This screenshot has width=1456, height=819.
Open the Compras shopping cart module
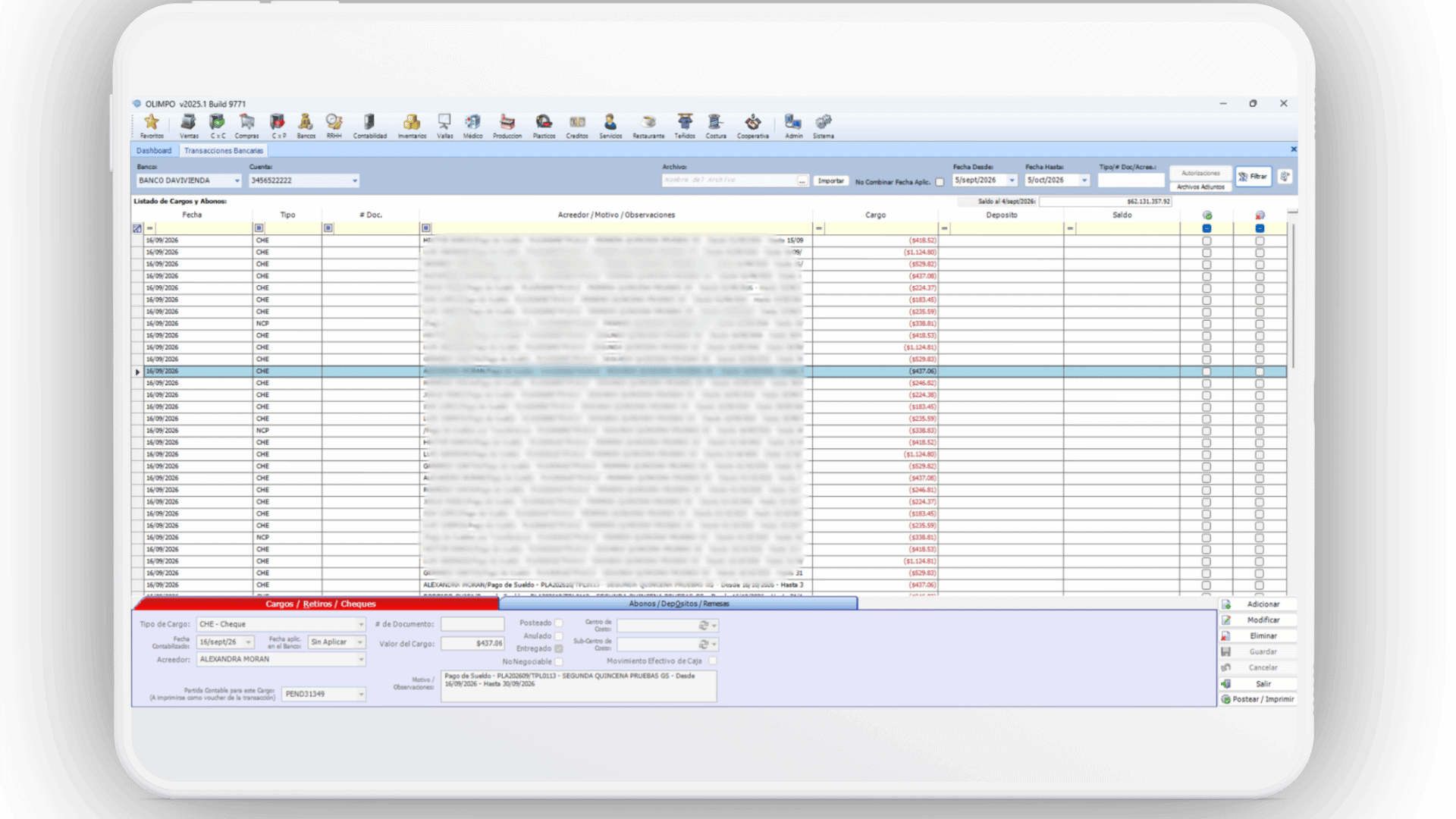pos(246,126)
